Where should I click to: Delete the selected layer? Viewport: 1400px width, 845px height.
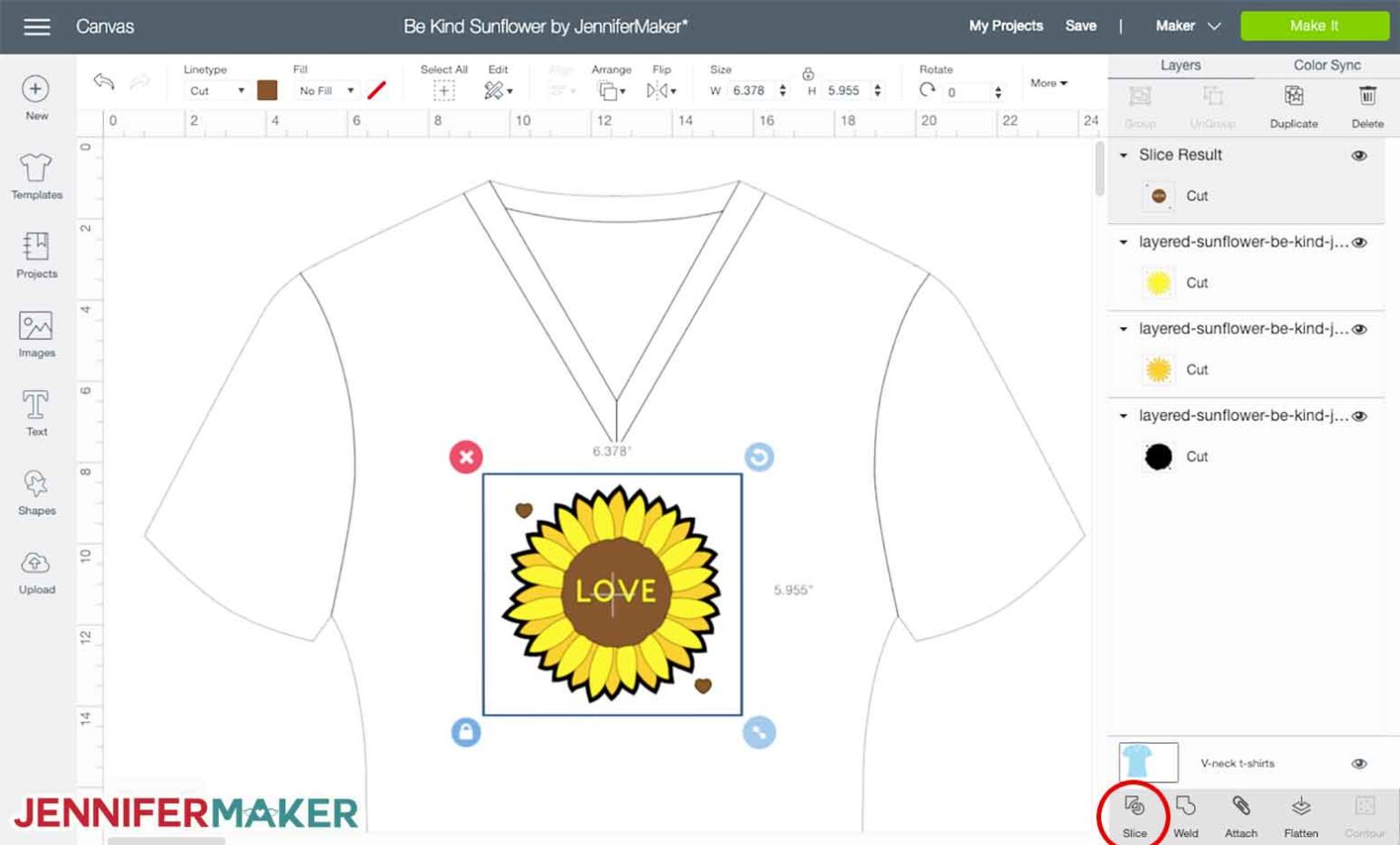1367,106
